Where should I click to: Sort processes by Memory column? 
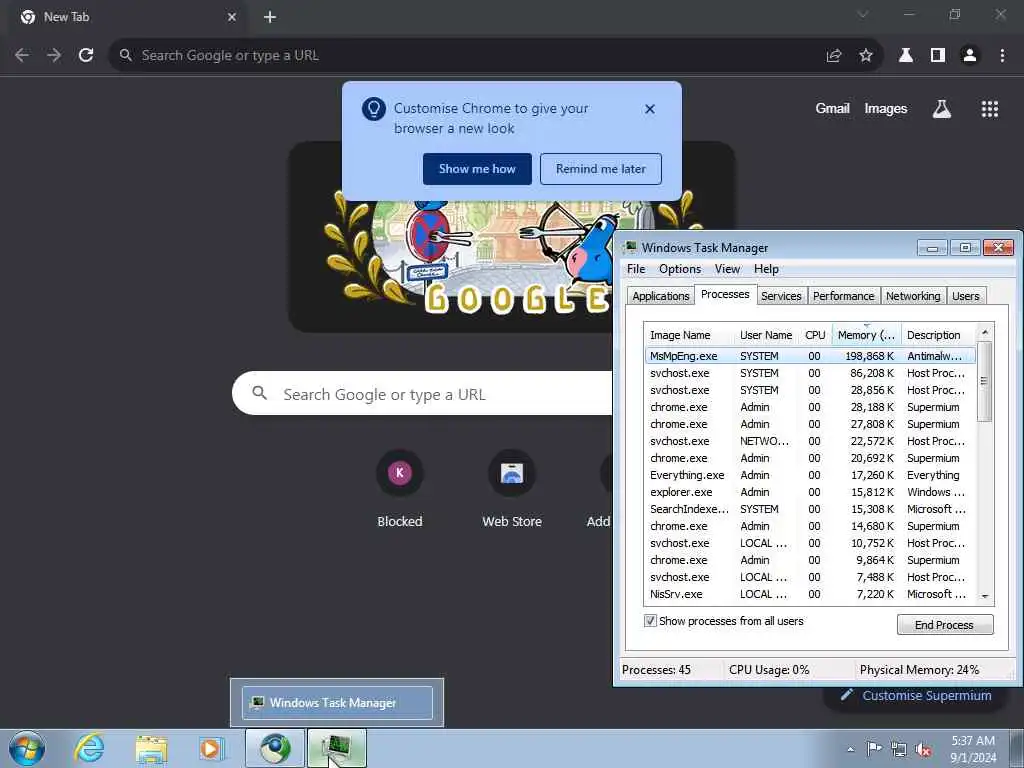point(867,335)
